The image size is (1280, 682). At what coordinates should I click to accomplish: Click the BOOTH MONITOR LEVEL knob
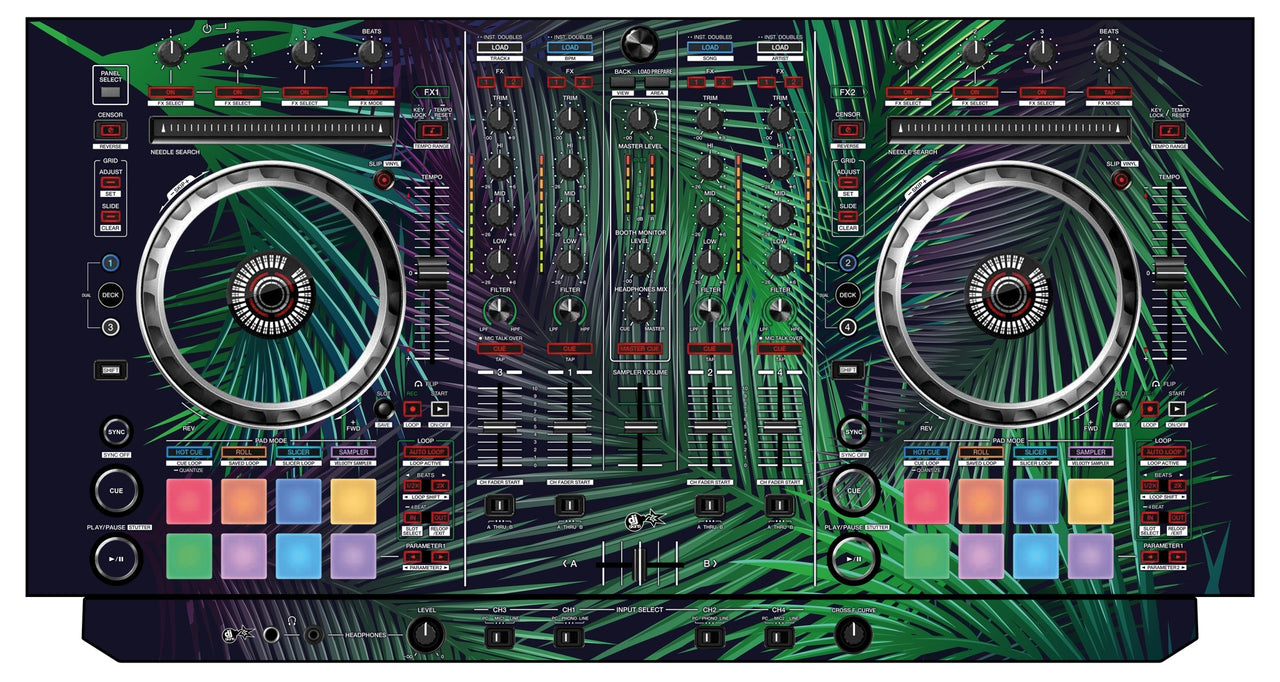[640, 262]
